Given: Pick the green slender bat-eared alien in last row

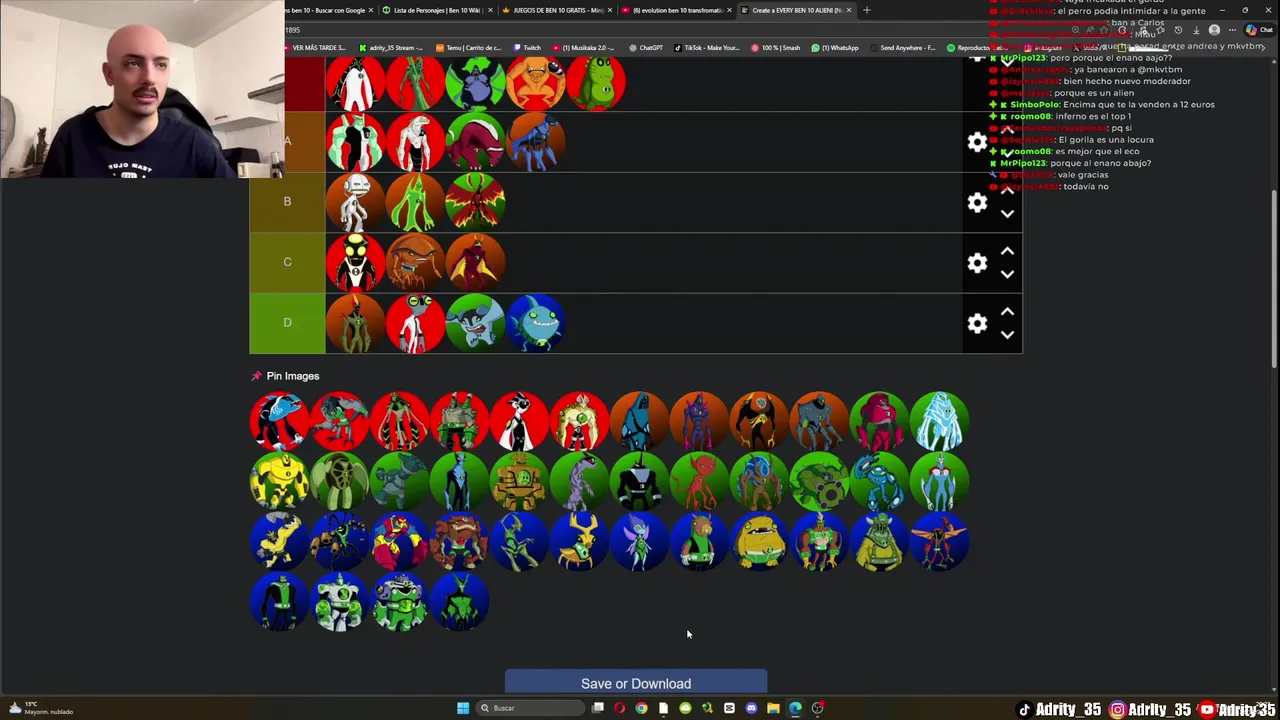Looking at the screenshot, I should 459,601.
